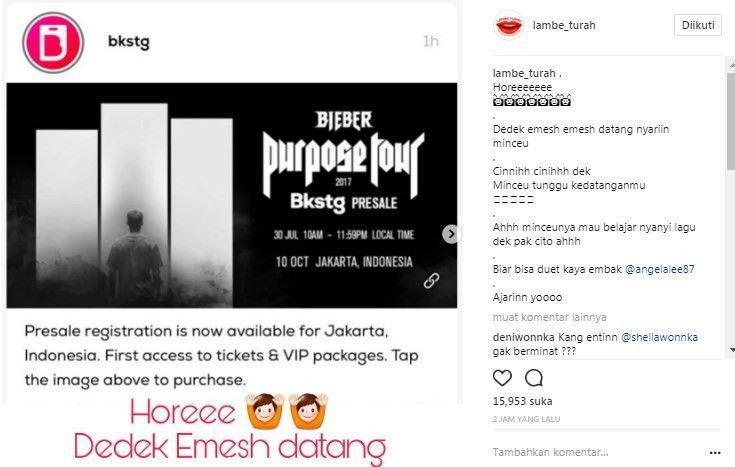Viewport: 735px width, 467px height.
Task: Like the post with the heart icon
Action: (x=502, y=378)
